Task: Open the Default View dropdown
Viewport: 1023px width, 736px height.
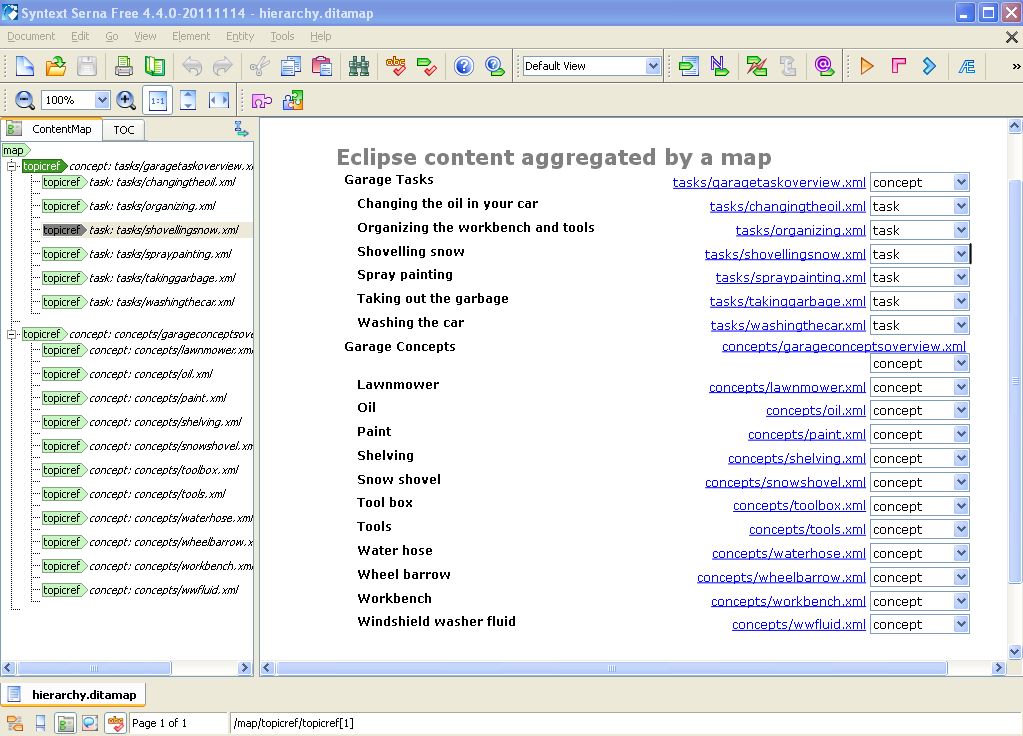Action: (653, 66)
